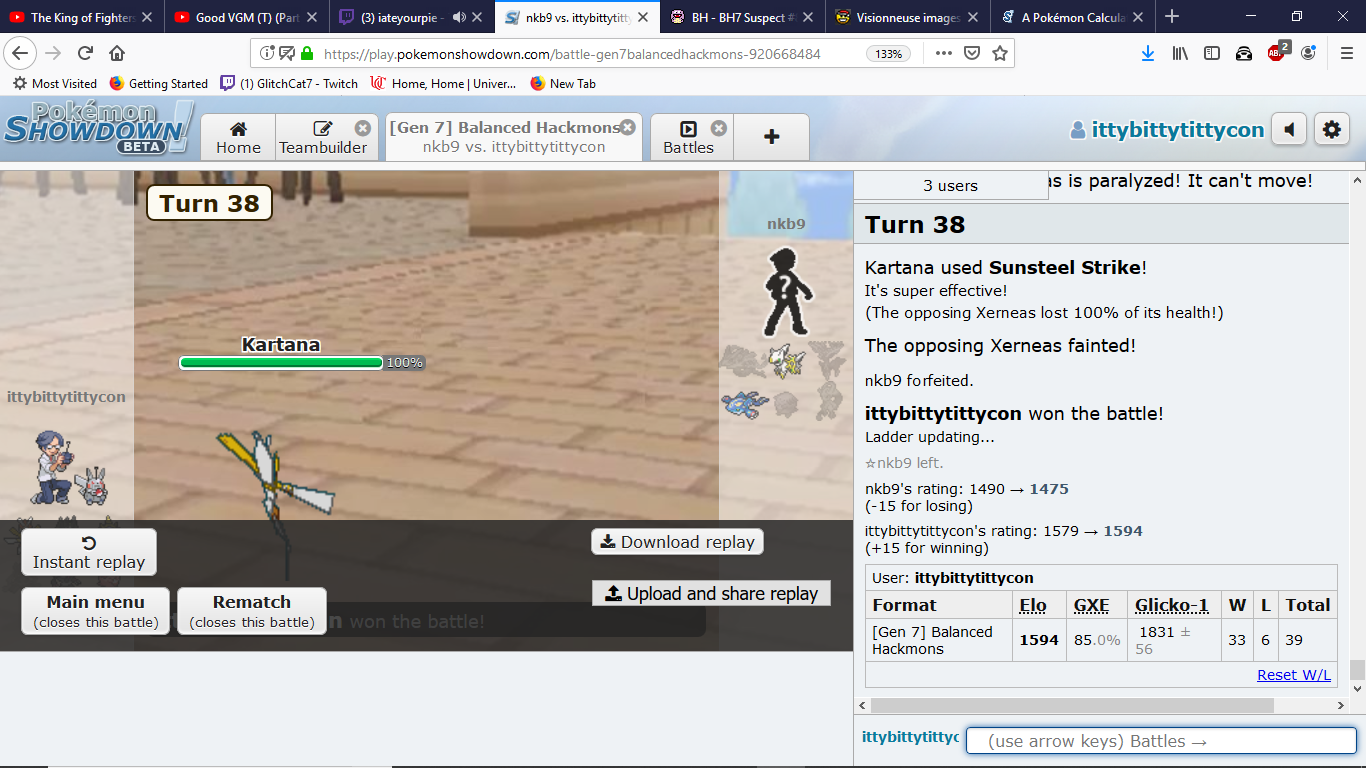1366x768 pixels.
Task: Go back with browser Back arrow
Action: click(21, 54)
